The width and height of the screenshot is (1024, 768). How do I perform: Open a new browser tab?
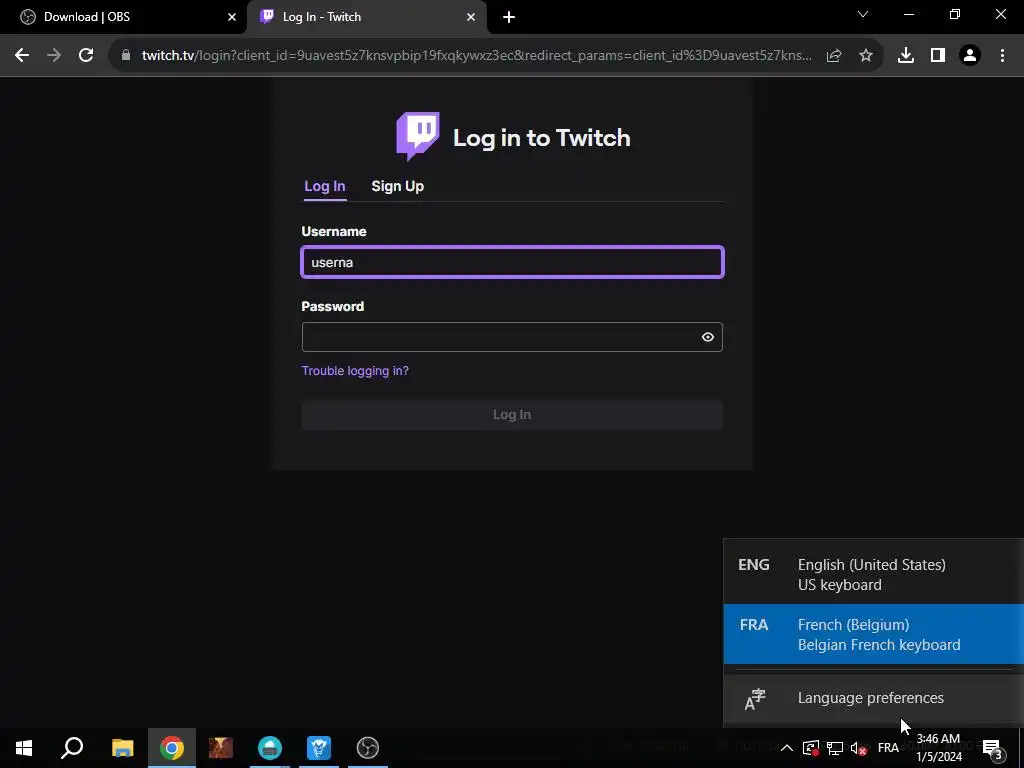coord(509,17)
